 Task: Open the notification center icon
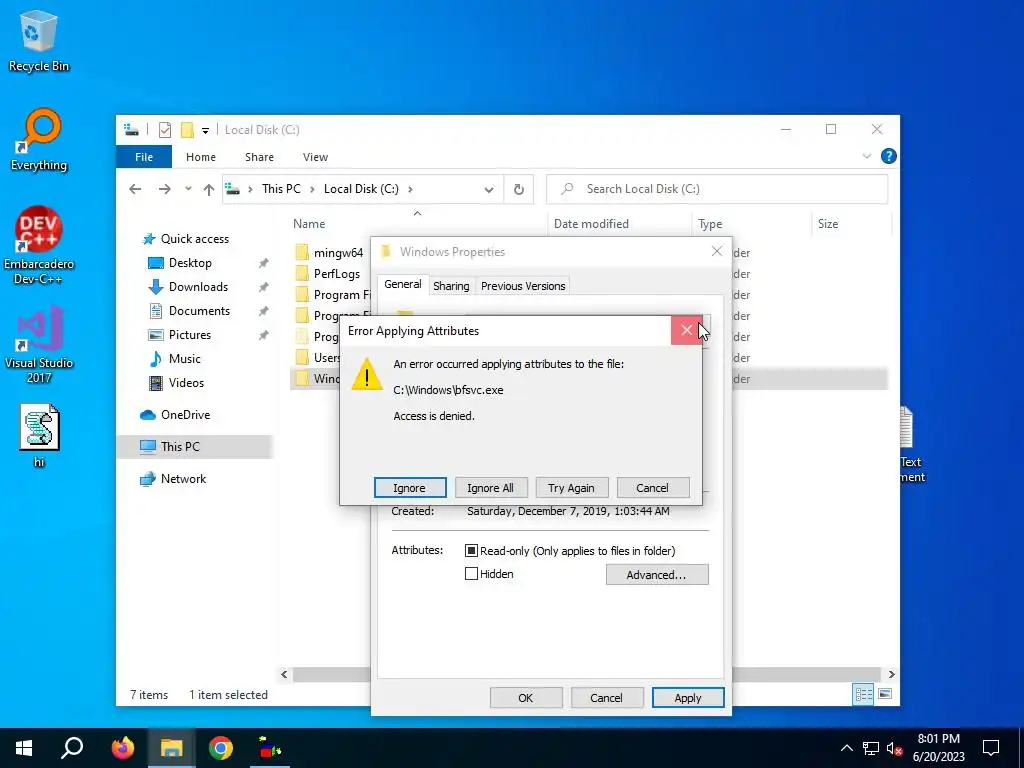point(991,748)
